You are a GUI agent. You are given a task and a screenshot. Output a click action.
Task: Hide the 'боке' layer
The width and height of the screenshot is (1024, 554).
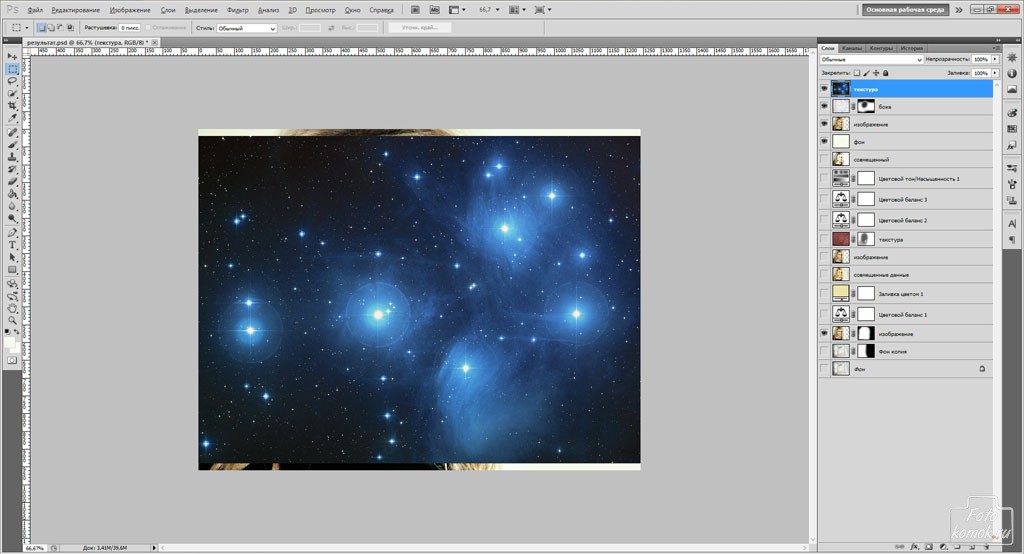[x=823, y=106]
